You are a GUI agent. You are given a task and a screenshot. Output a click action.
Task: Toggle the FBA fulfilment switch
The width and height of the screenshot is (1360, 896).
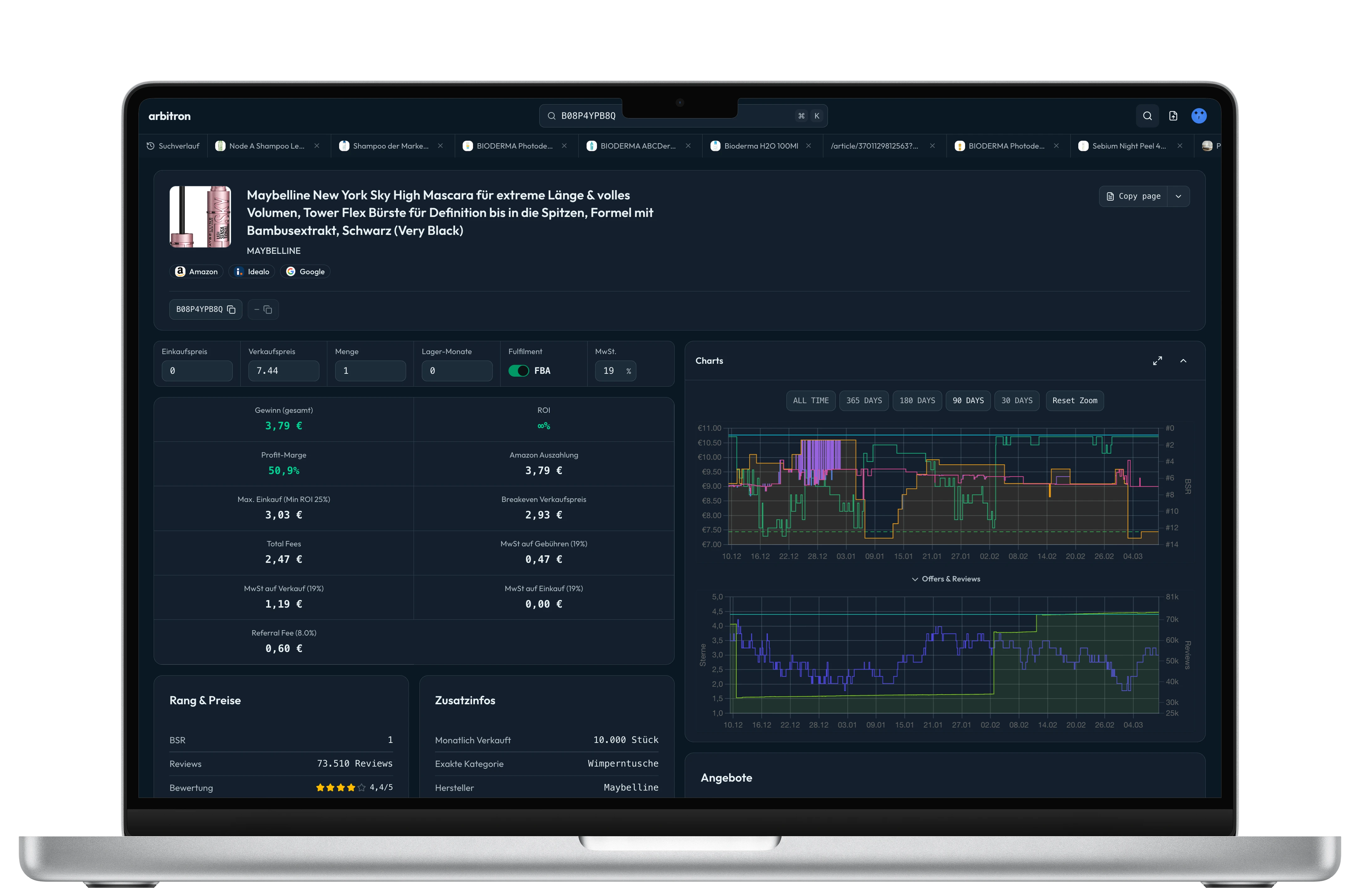[520, 370]
